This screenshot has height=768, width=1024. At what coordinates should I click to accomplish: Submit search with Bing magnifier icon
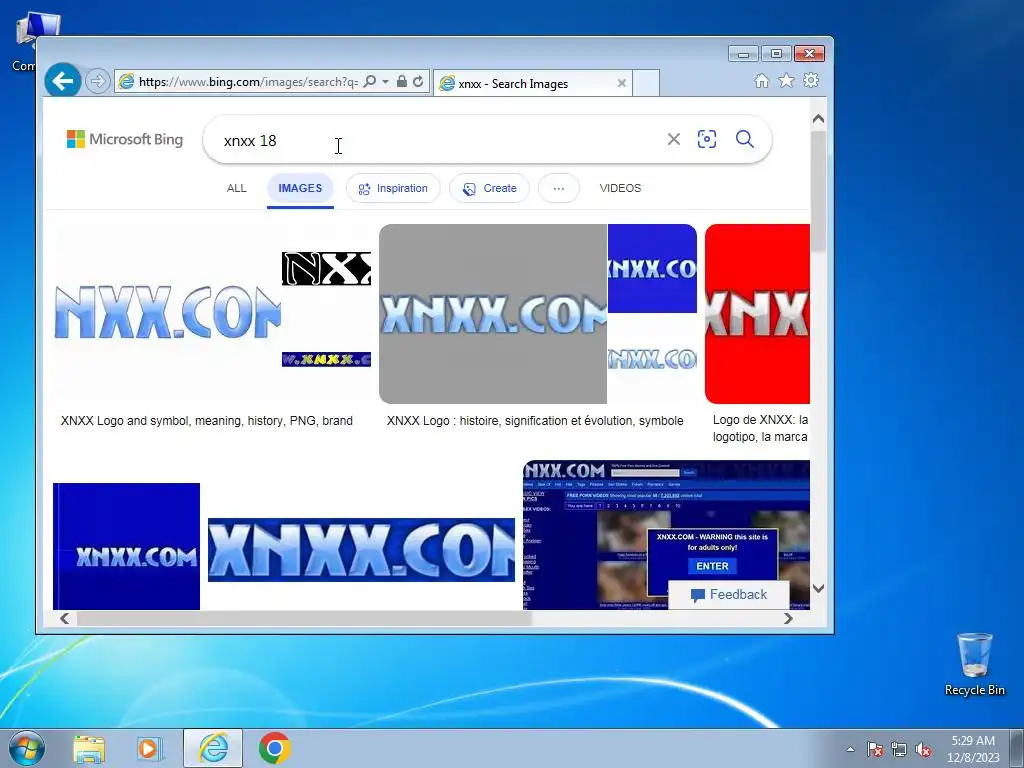tap(744, 139)
